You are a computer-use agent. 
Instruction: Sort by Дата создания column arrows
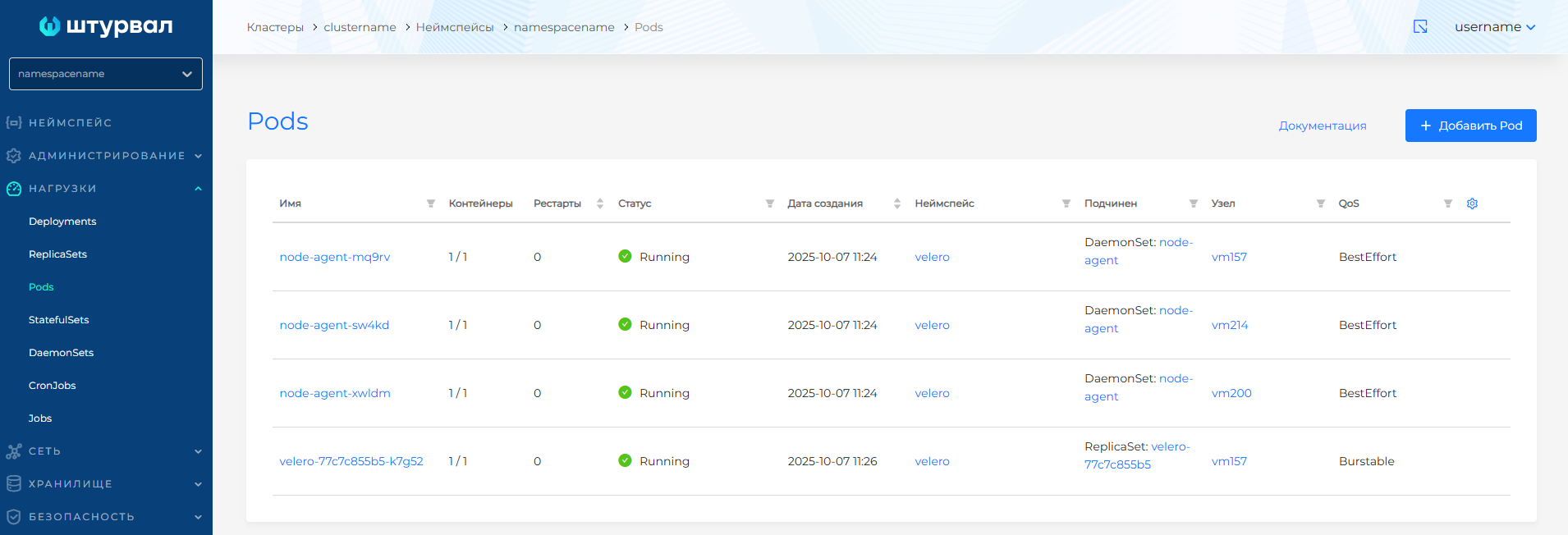click(x=897, y=203)
